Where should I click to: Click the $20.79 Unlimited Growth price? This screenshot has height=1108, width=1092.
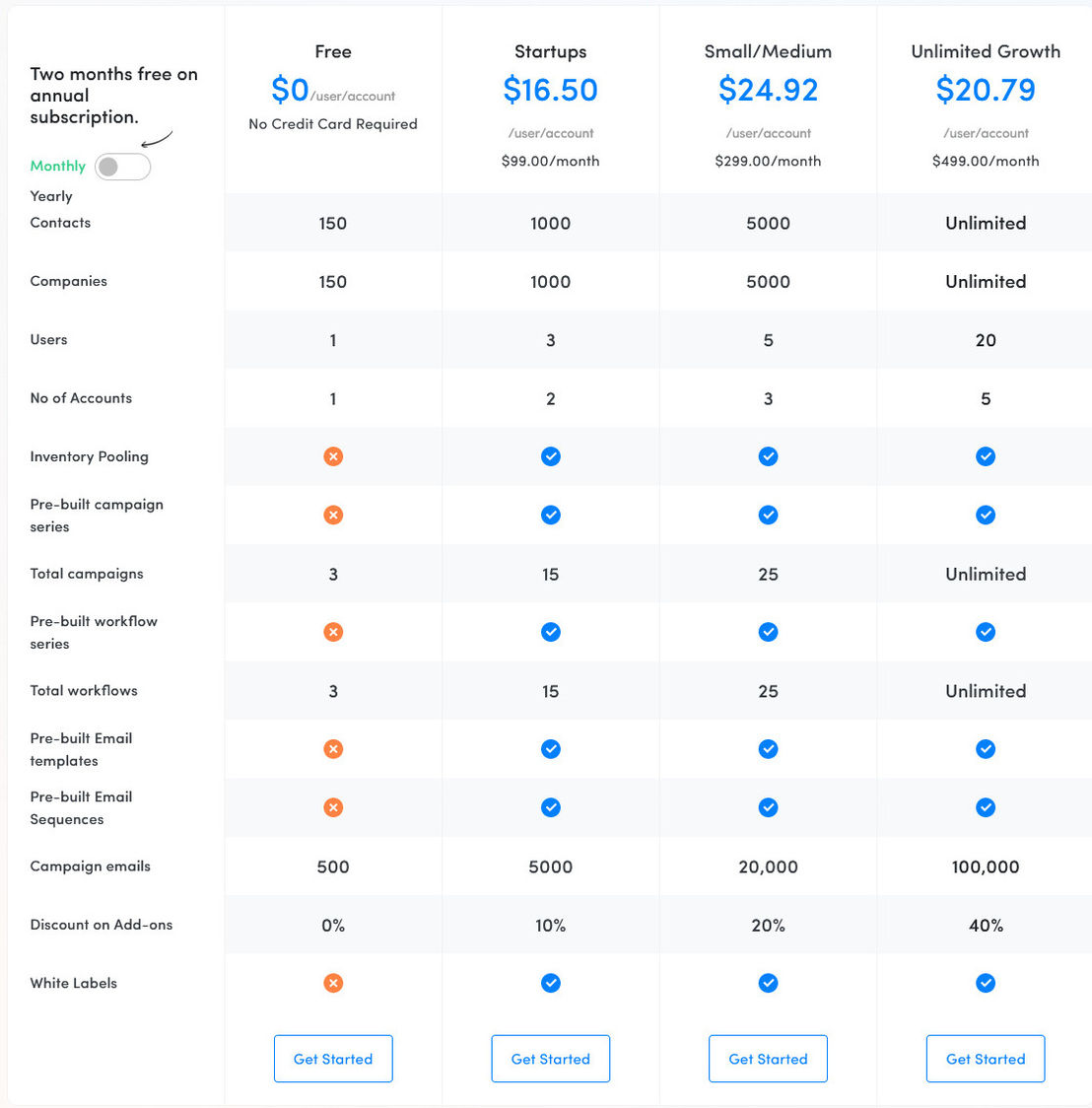[986, 90]
